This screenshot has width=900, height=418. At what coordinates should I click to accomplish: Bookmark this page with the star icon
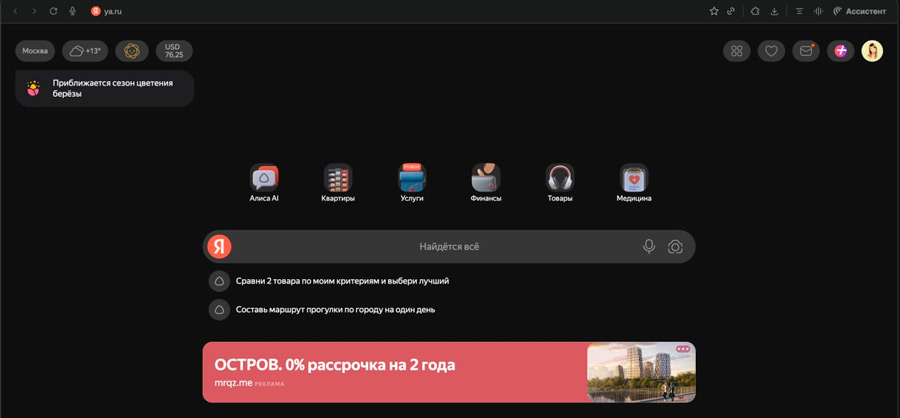714,11
